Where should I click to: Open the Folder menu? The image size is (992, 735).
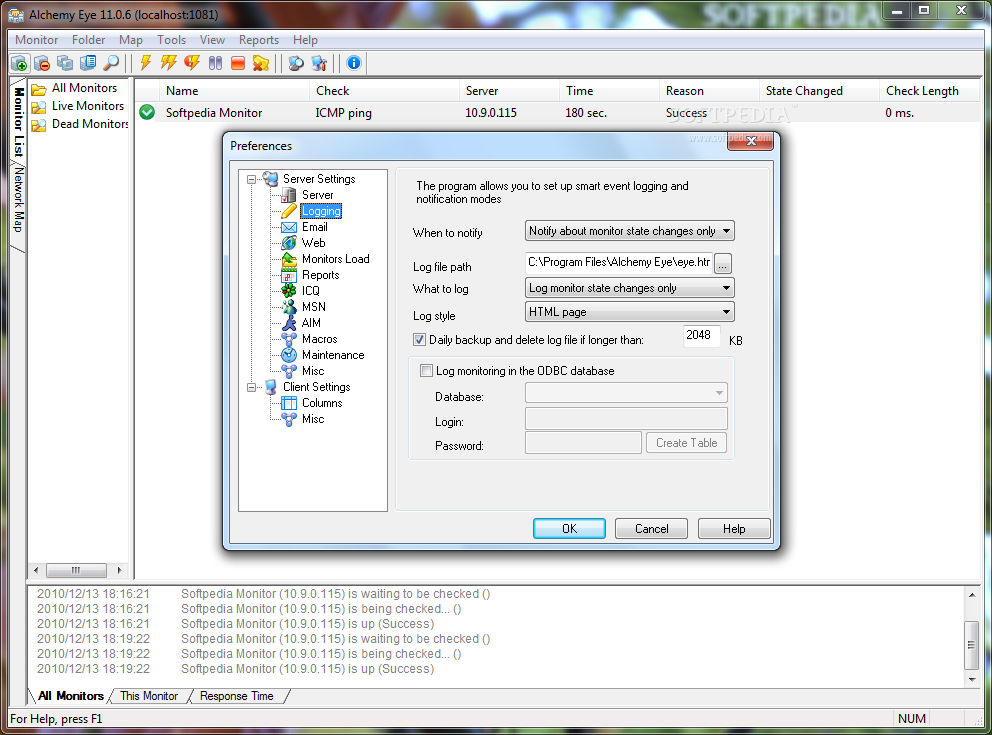89,40
